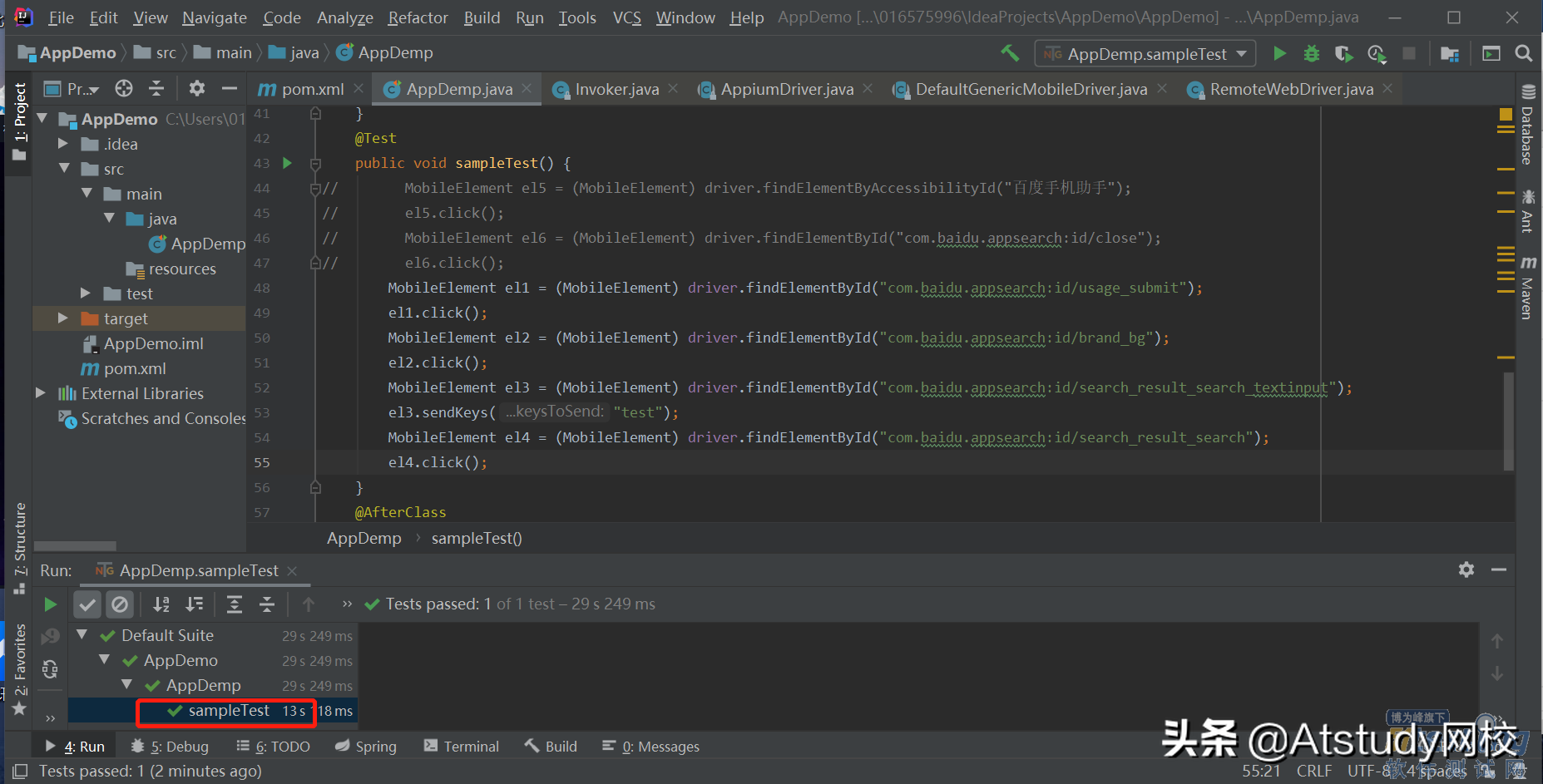Toggle tool window bars icon in status bar
This screenshot has height=784, width=1543.
[20, 772]
